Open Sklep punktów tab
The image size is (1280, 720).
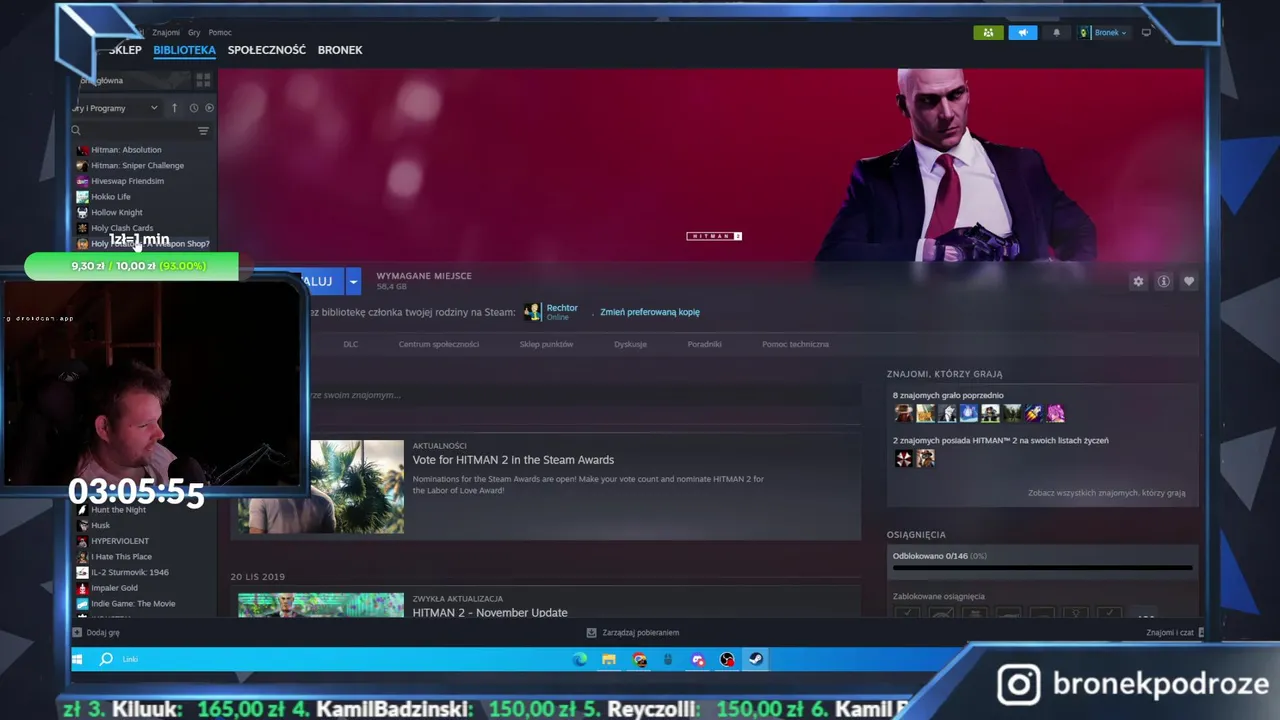point(546,344)
